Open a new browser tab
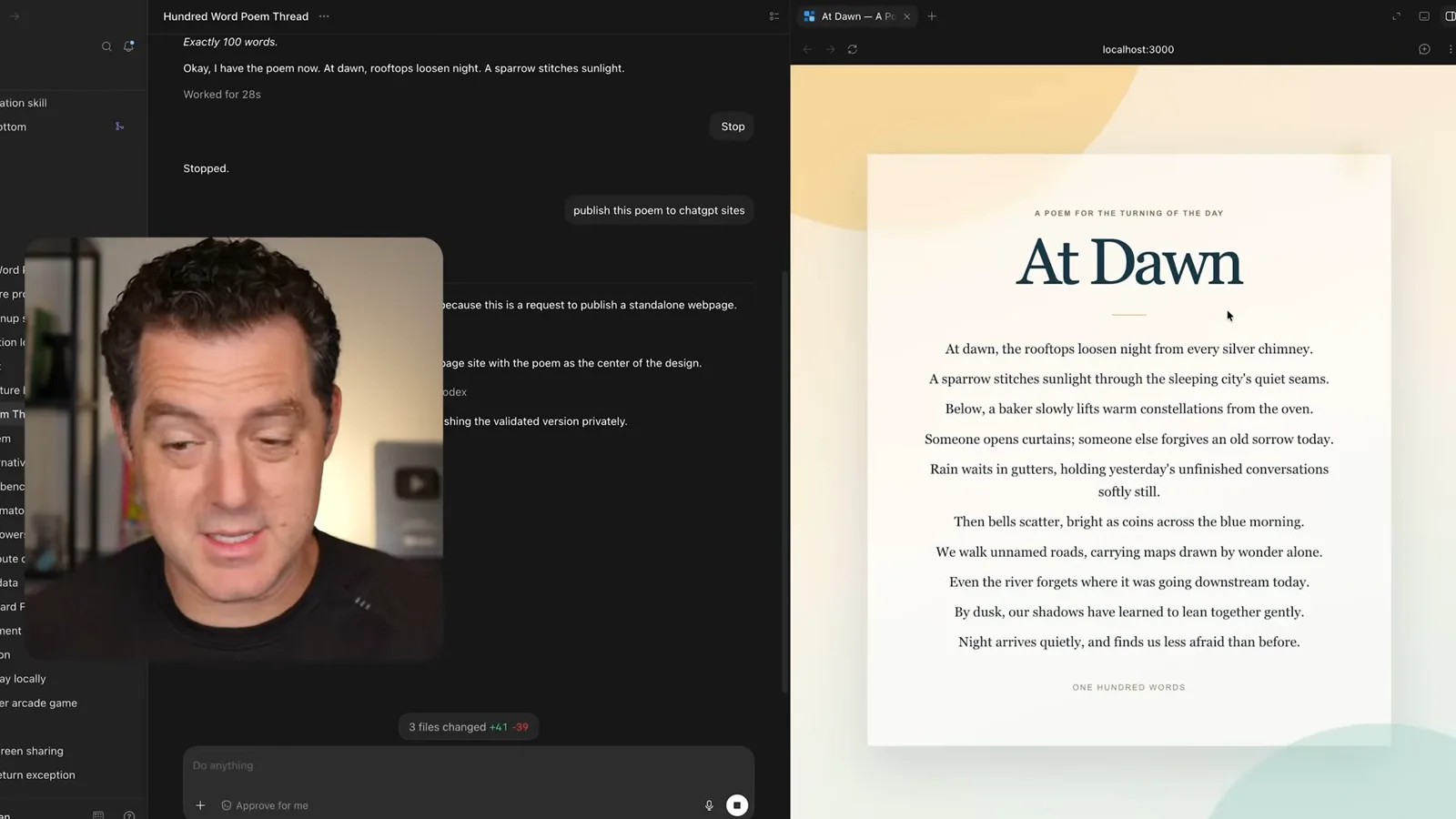Image resolution: width=1456 pixels, height=819 pixels. (x=932, y=16)
